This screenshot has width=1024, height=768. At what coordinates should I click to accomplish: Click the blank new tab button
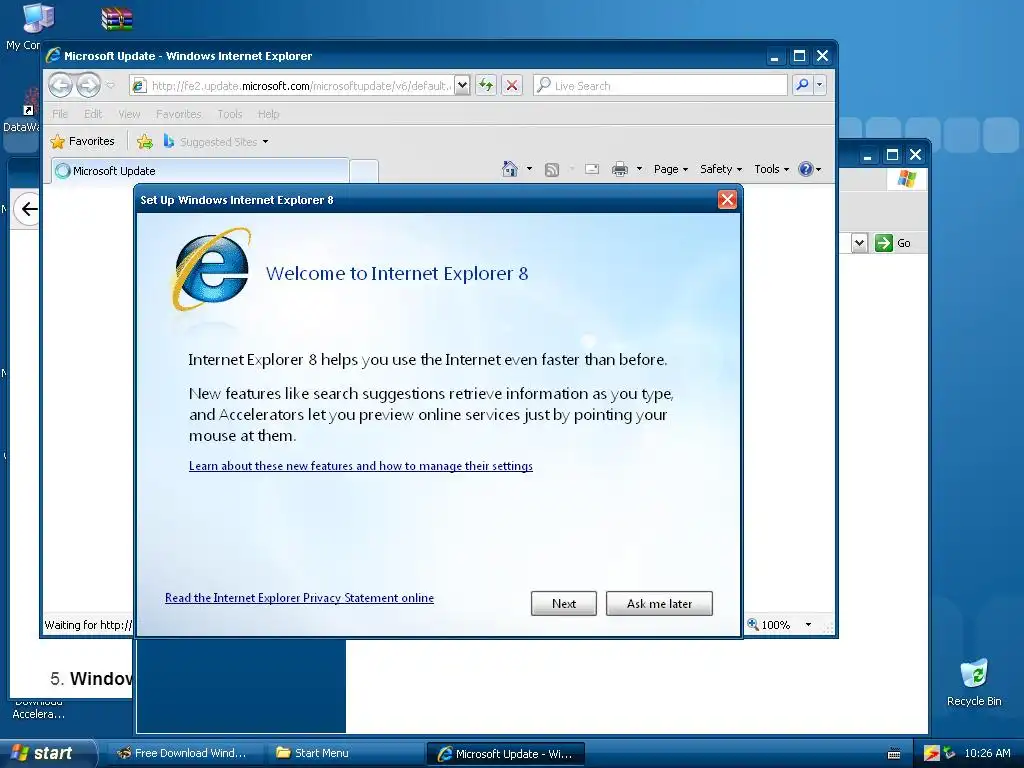click(x=364, y=171)
